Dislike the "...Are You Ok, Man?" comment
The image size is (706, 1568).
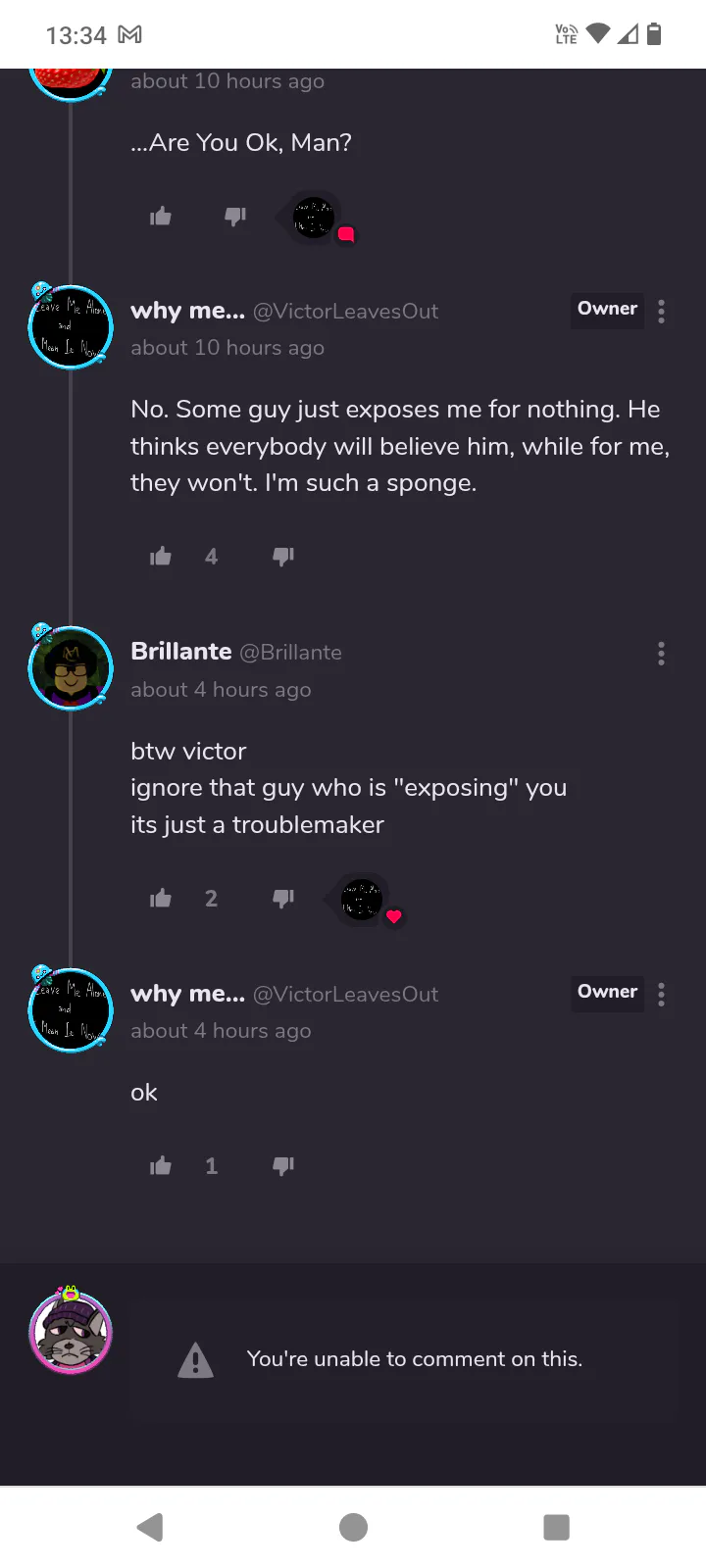tap(235, 217)
